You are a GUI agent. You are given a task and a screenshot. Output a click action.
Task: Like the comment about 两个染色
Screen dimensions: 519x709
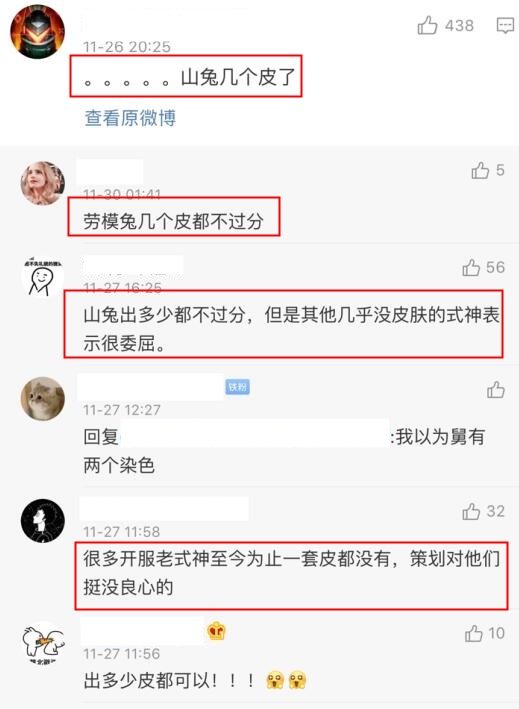495,390
